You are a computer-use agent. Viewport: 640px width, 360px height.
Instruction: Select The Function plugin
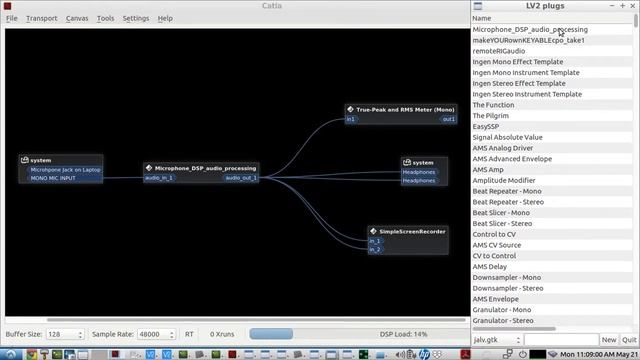click(552, 105)
